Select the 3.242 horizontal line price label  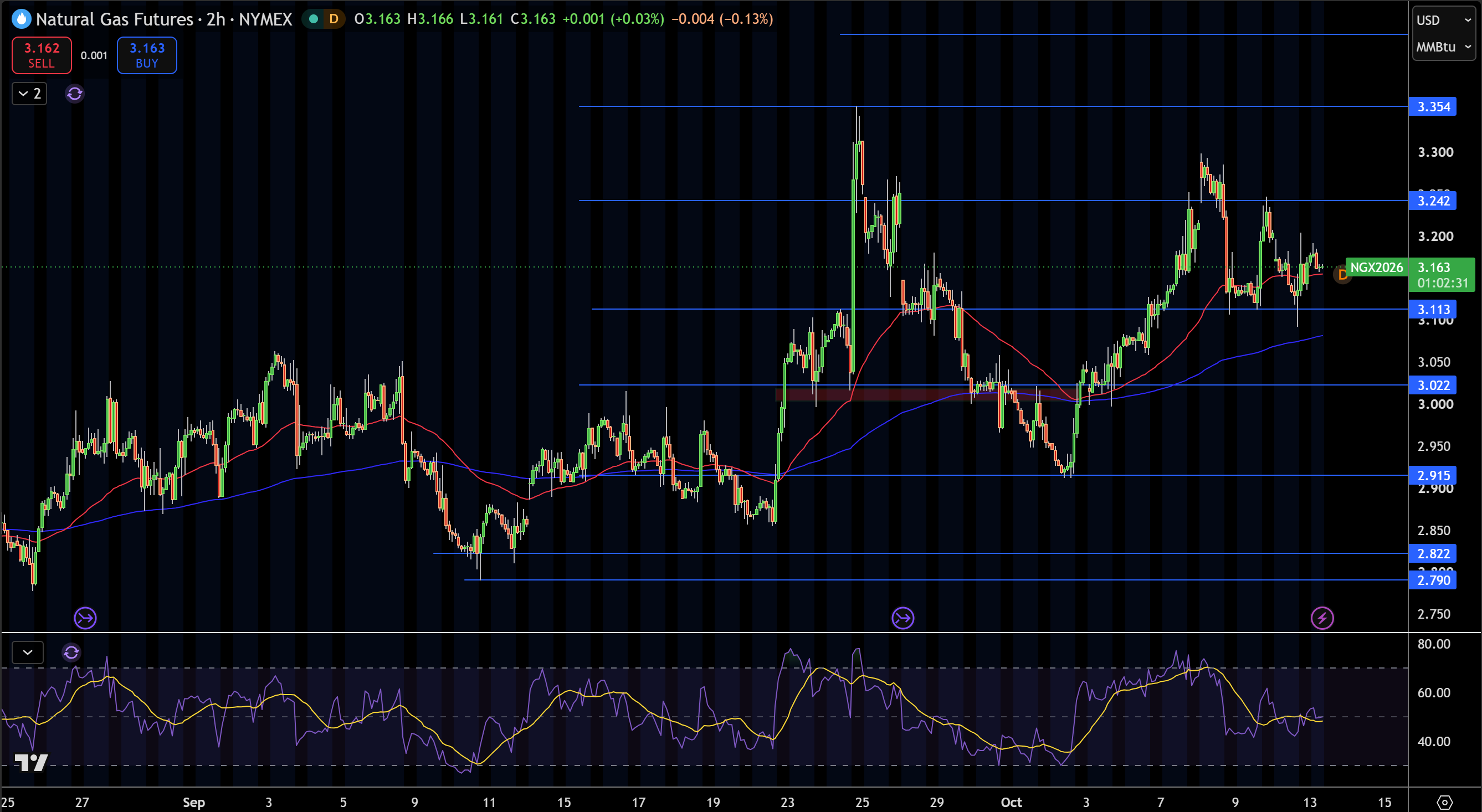1433,201
